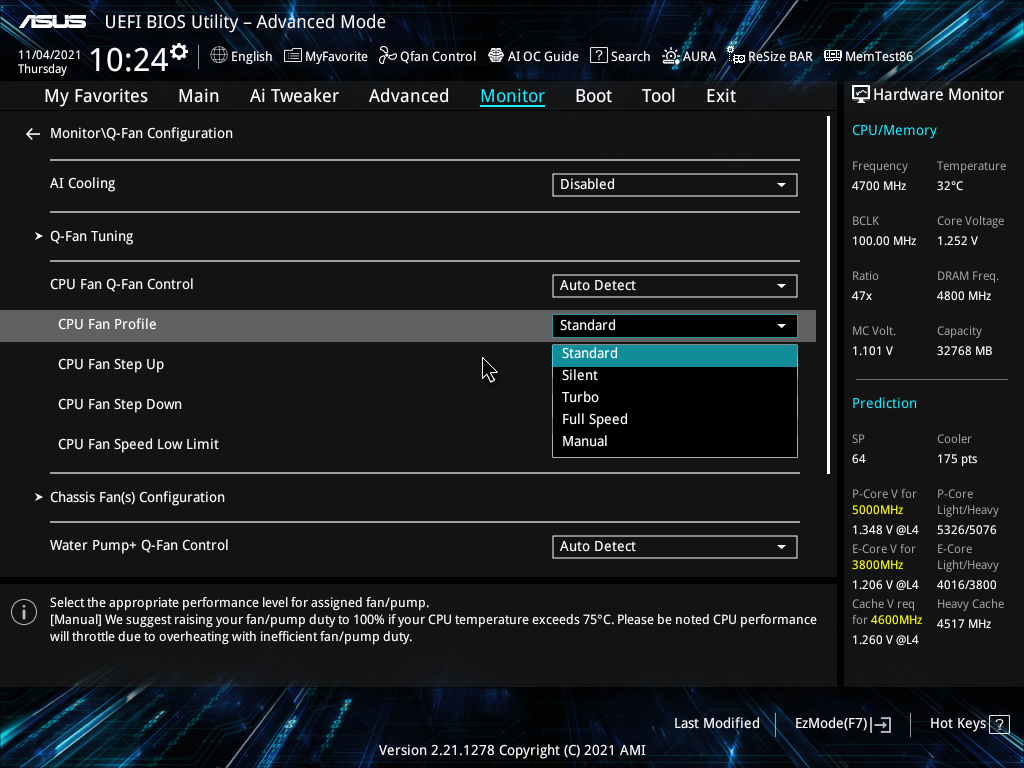Switch to Boot tab
Viewport: 1024px width, 768px height.
pyautogui.click(x=594, y=96)
